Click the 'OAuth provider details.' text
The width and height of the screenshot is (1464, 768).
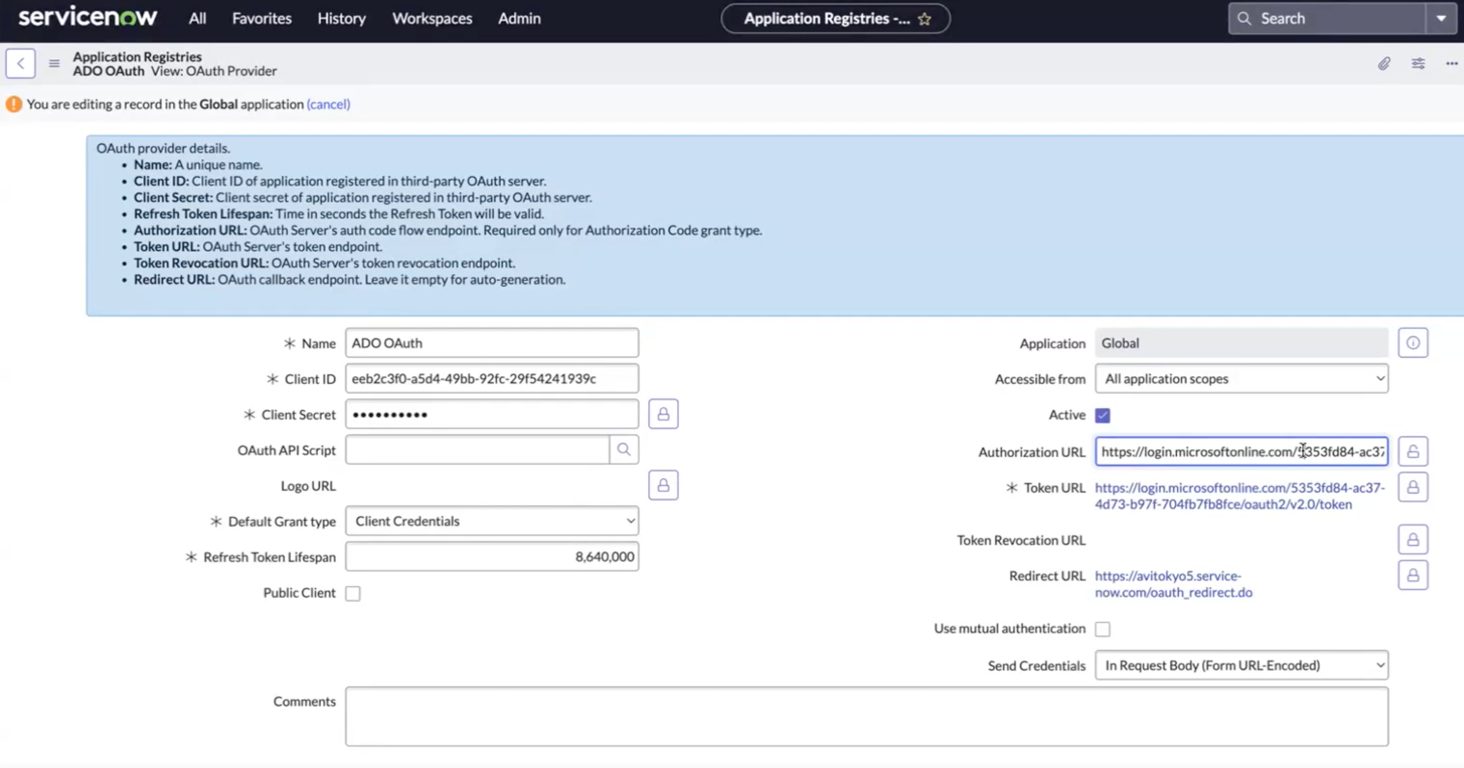tap(163, 148)
